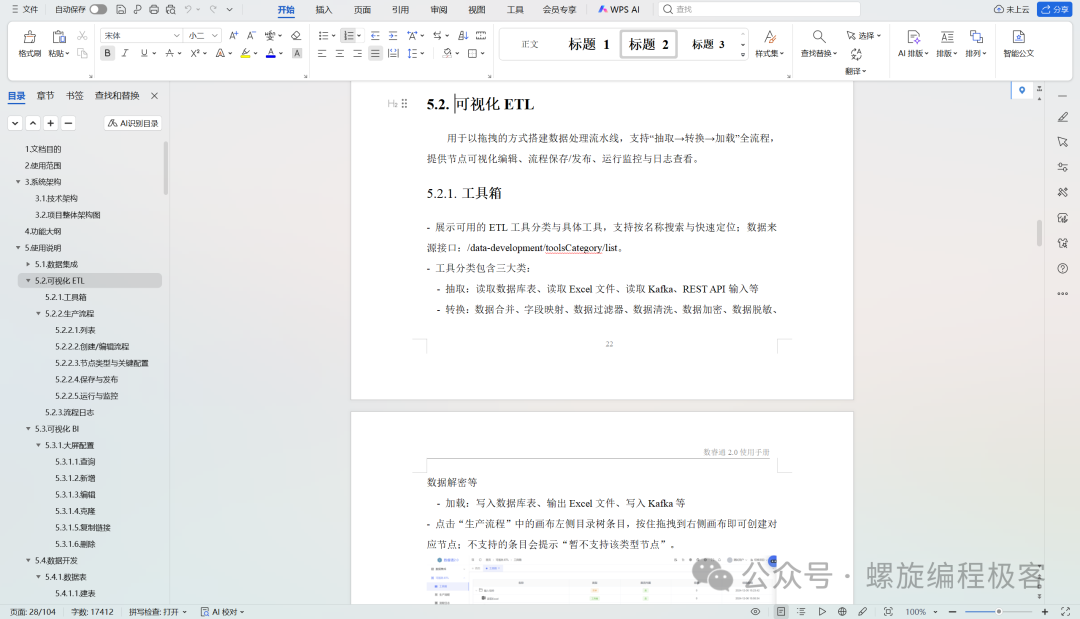The width and height of the screenshot is (1080, 619).
Task: Toggle Bold formatting button
Action: point(107,53)
